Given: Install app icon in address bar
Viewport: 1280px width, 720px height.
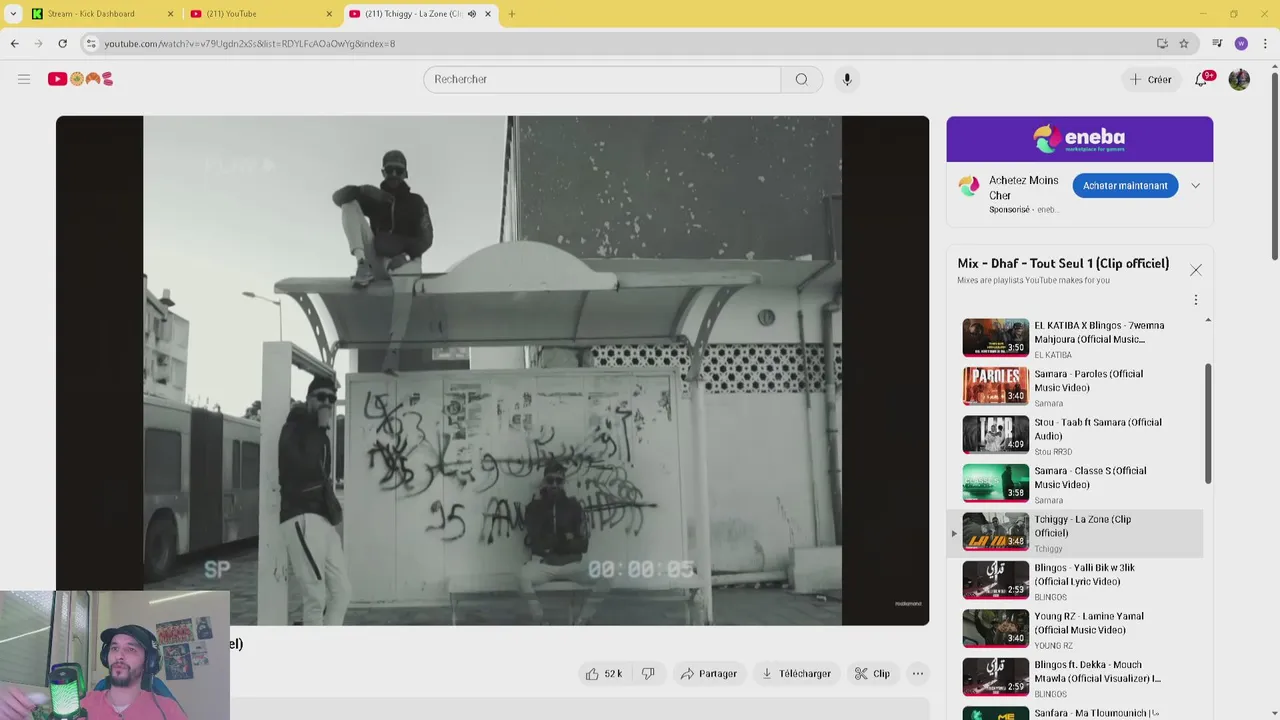Looking at the screenshot, I should tap(1162, 44).
